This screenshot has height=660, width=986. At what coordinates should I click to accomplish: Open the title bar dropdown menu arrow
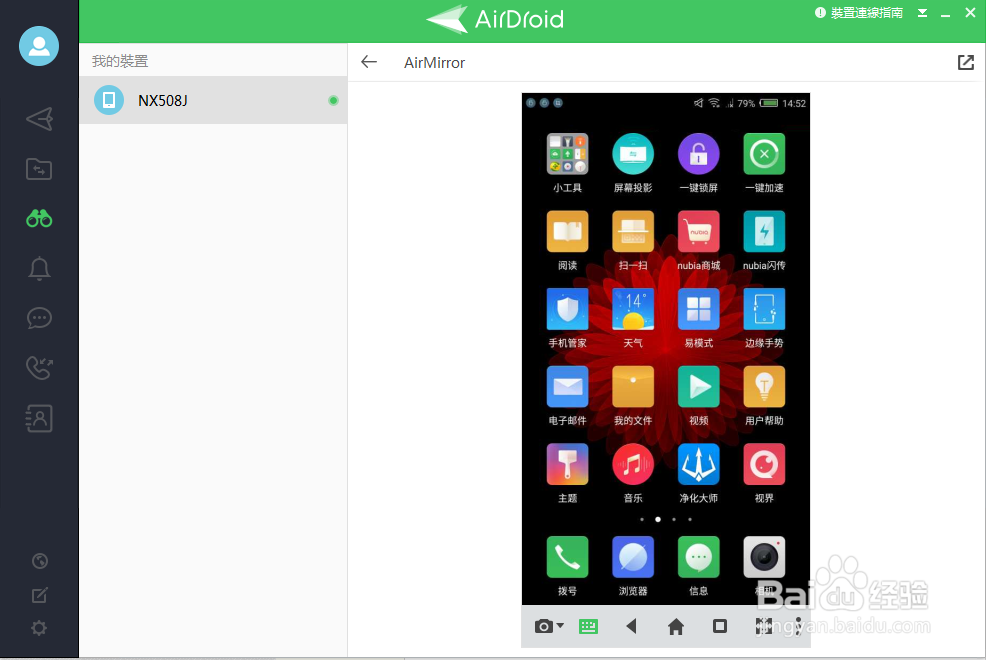coord(922,13)
